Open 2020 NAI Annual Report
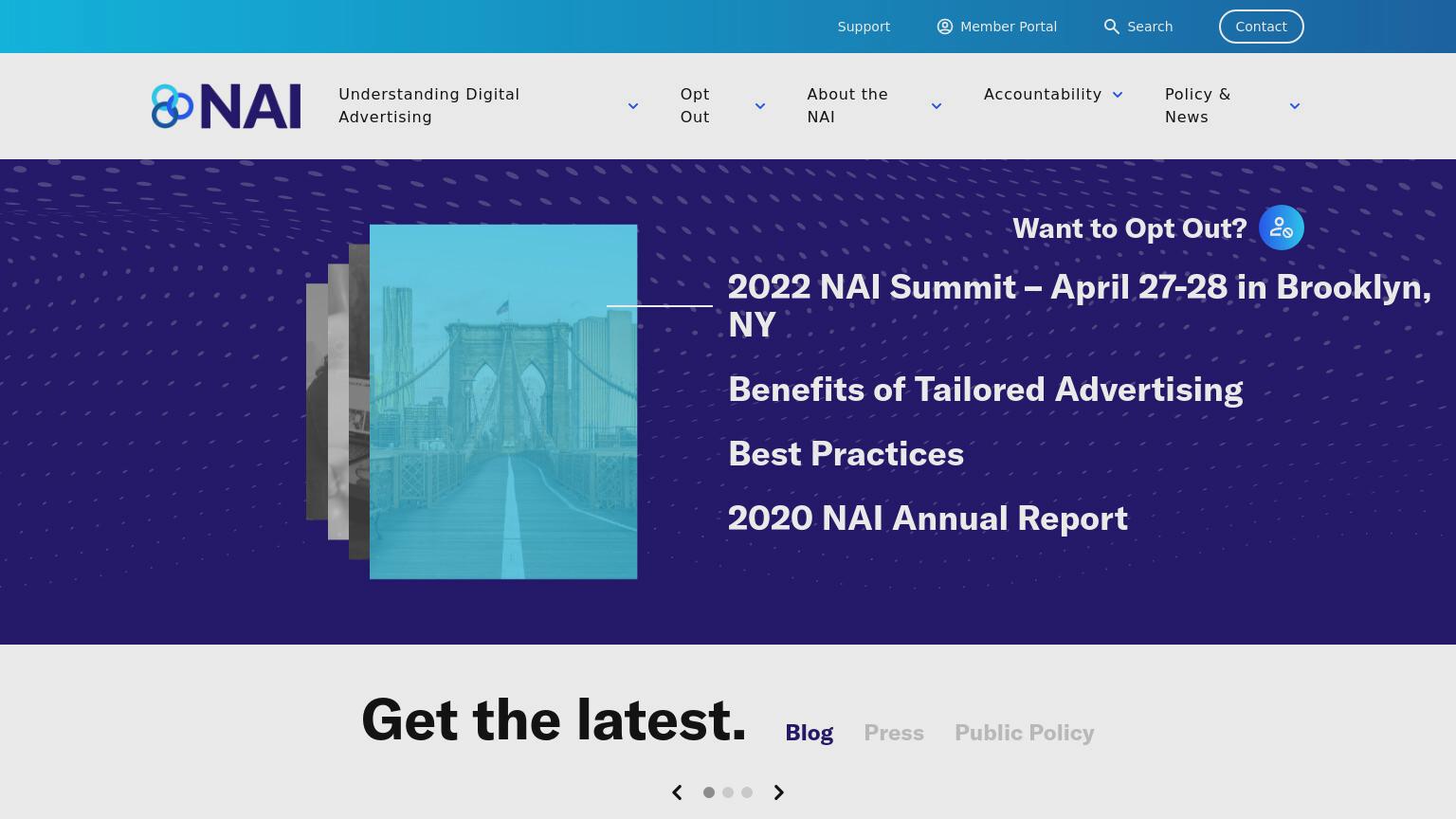 928,519
